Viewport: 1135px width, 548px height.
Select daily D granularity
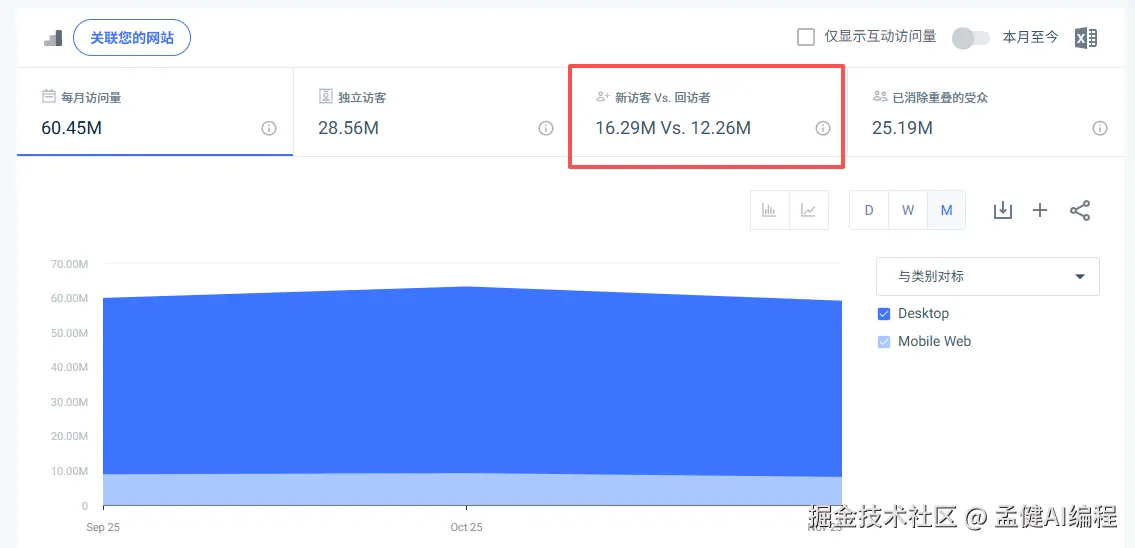(x=869, y=211)
